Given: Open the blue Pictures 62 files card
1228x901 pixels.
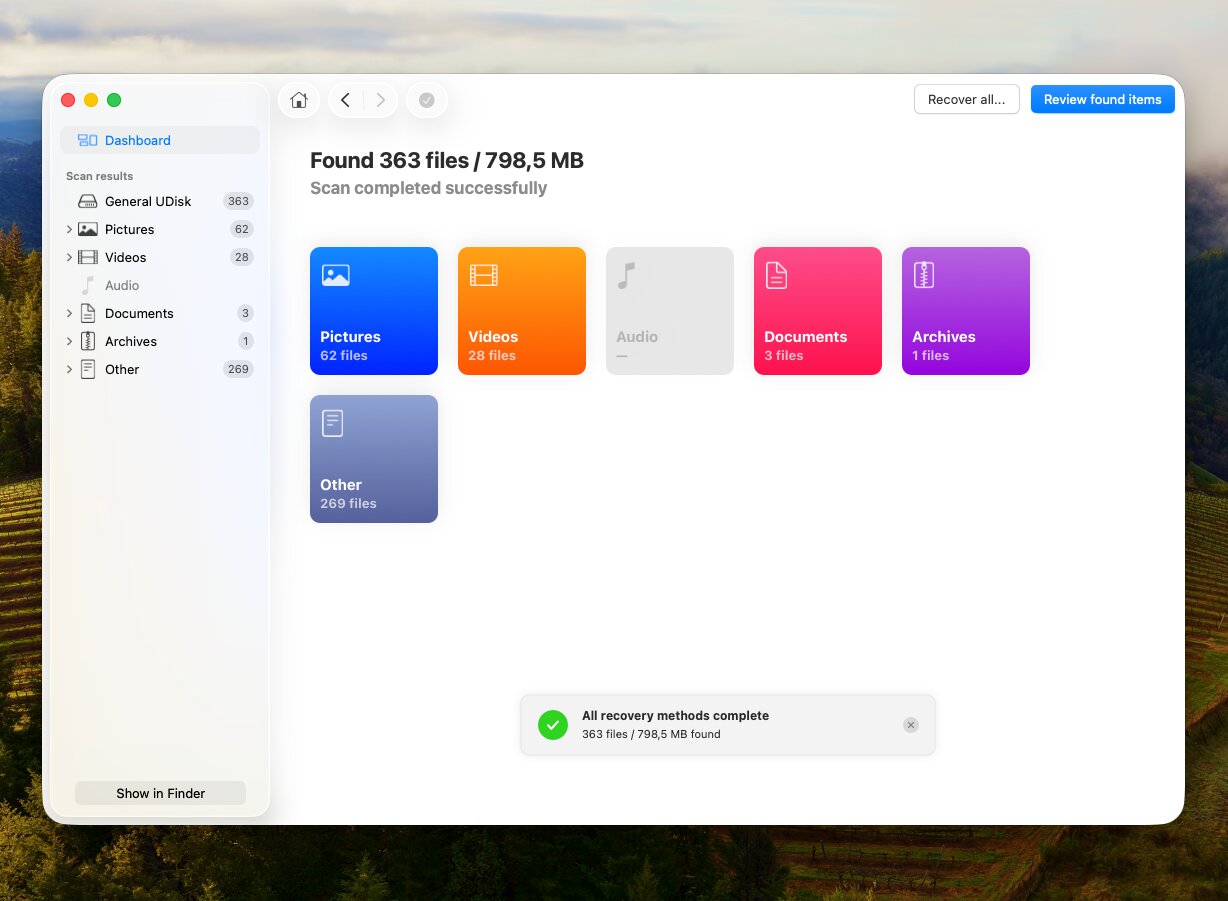Looking at the screenshot, I should click(x=374, y=311).
